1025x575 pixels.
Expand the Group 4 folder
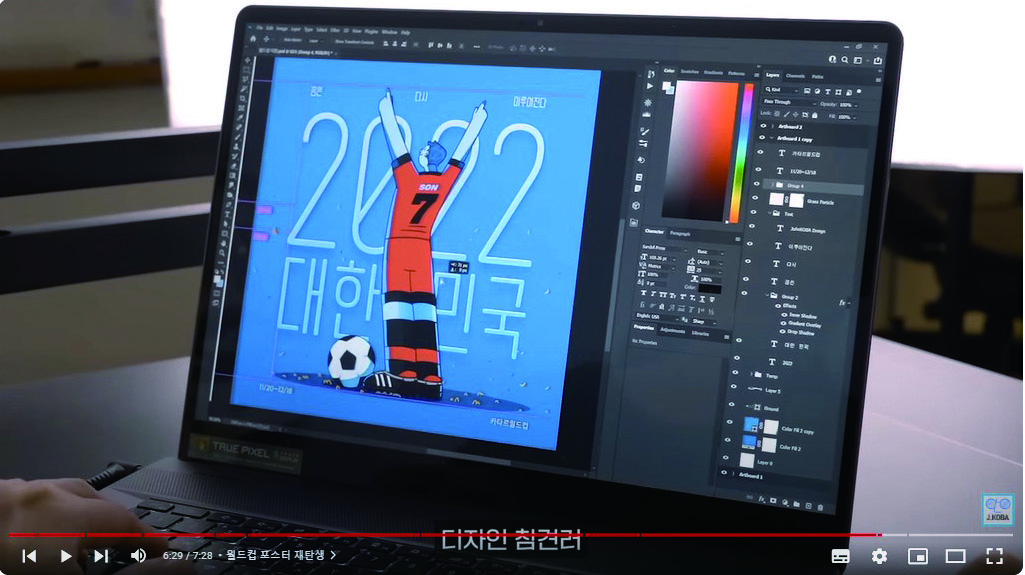(772, 185)
